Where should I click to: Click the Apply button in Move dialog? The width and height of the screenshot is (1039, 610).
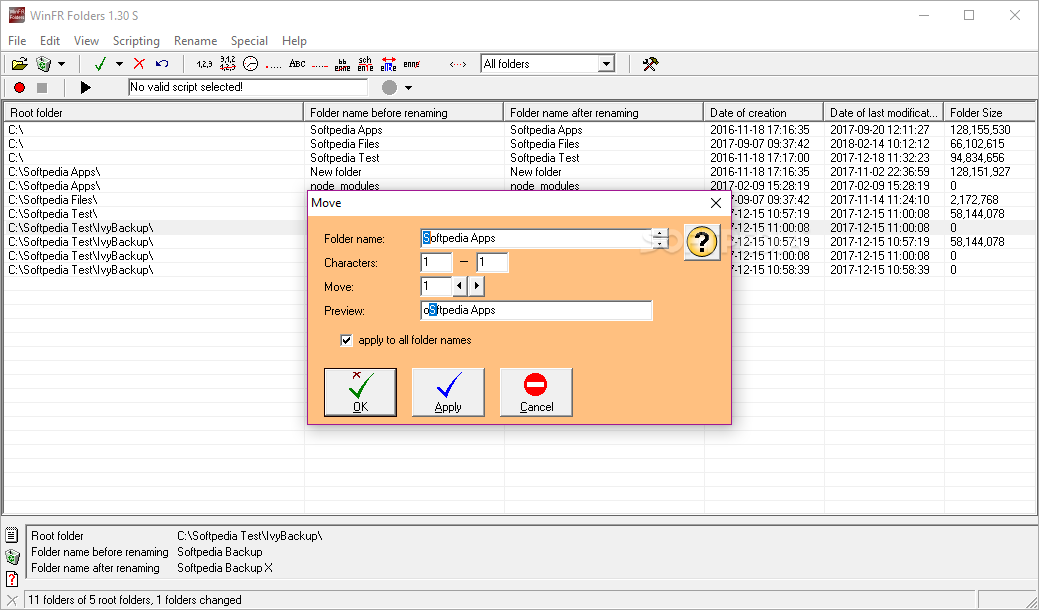pos(448,392)
